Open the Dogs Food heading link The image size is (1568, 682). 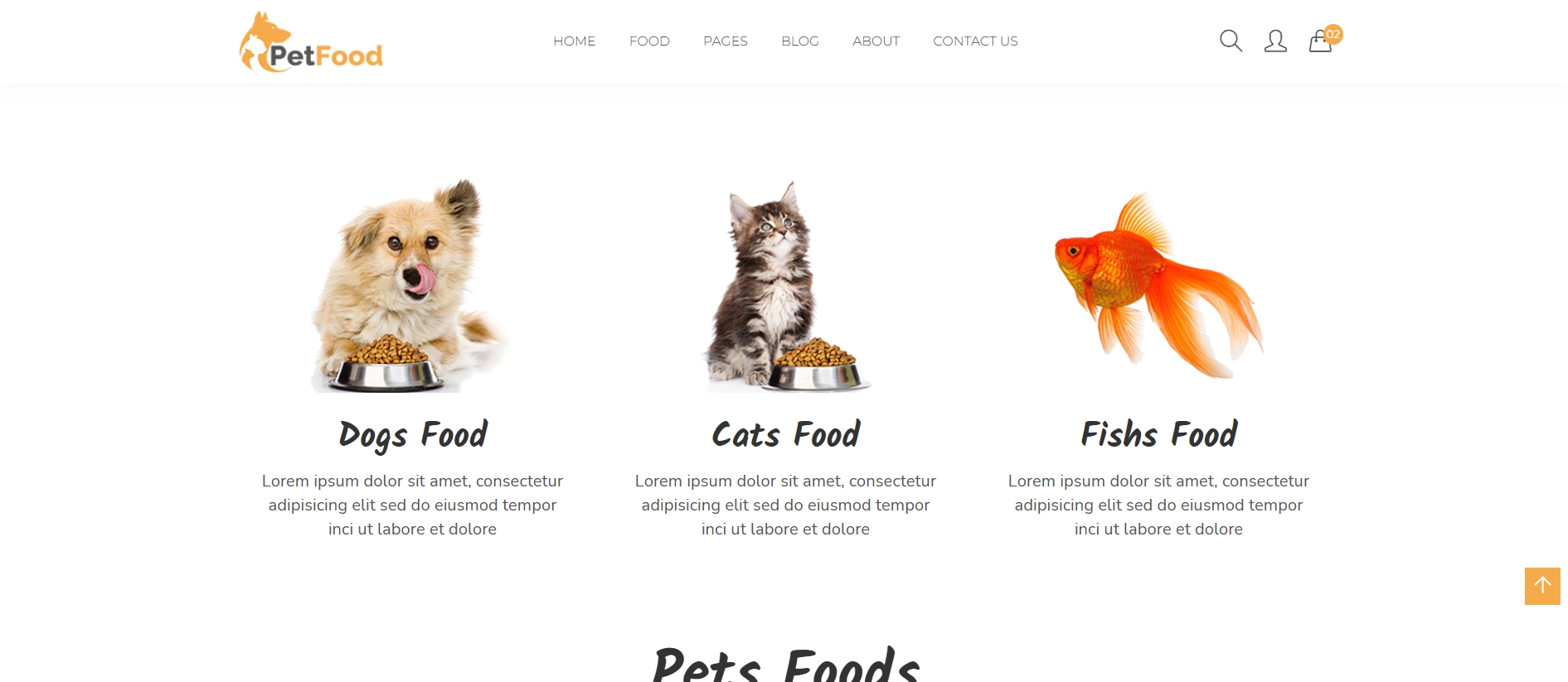412,435
